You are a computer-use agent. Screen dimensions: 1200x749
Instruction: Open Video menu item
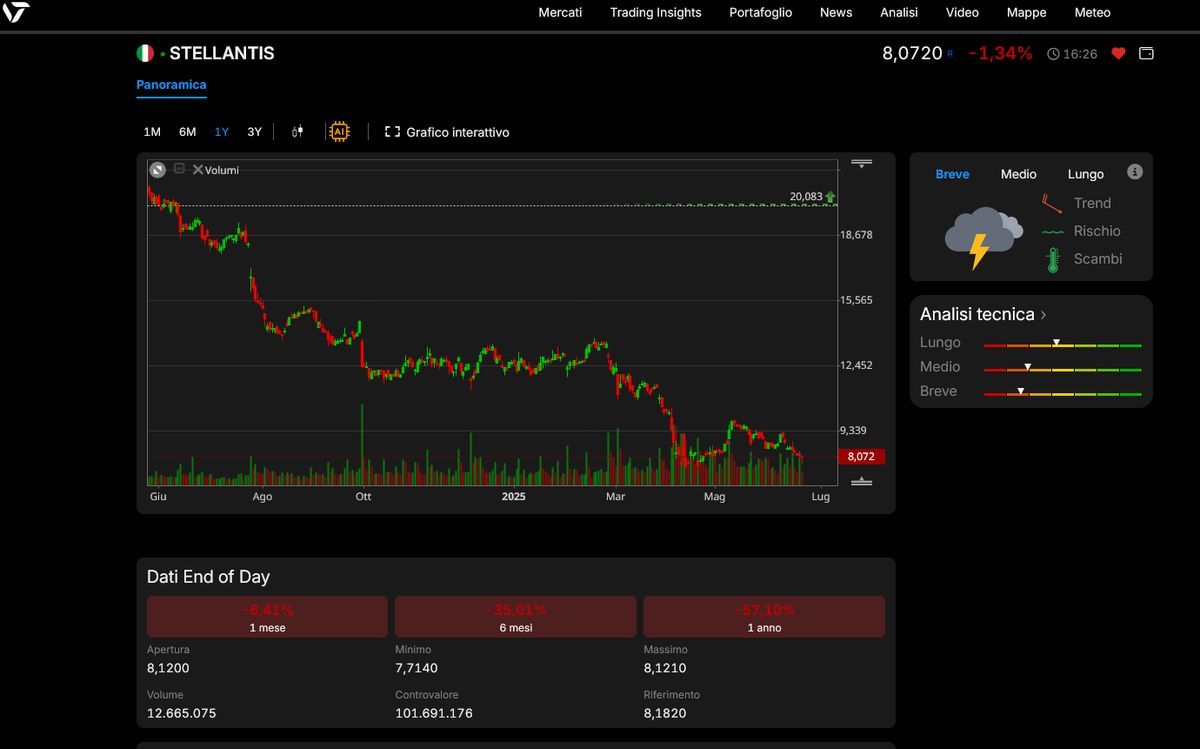[x=962, y=13]
